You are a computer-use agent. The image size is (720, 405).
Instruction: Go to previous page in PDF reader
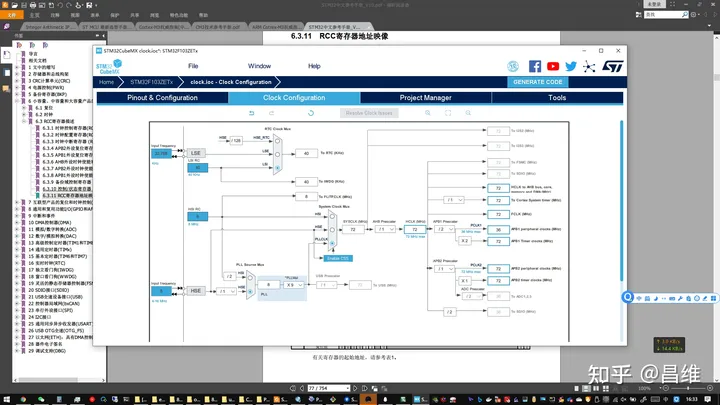click(302, 388)
